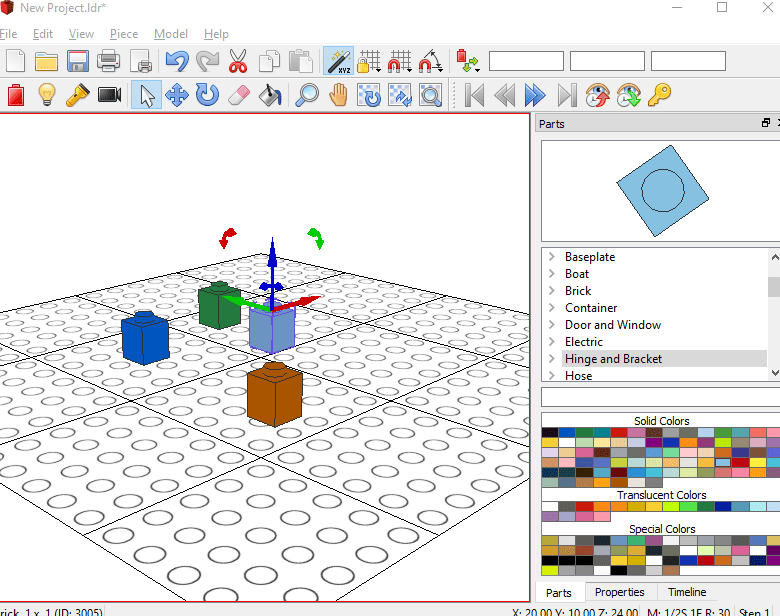The width and height of the screenshot is (780, 616).
Task: Pick the Paint Bucket tool
Action: [x=269, y=95]
